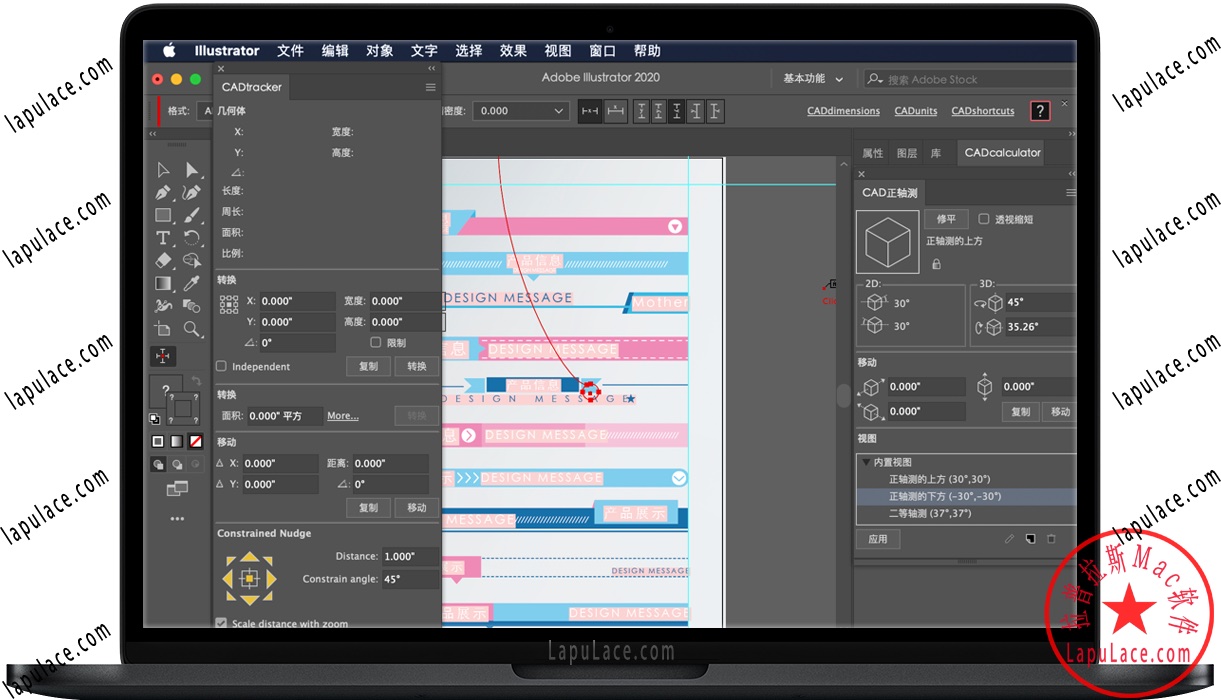Open the 基本功能 workspace dropdown

click(810, 79)
